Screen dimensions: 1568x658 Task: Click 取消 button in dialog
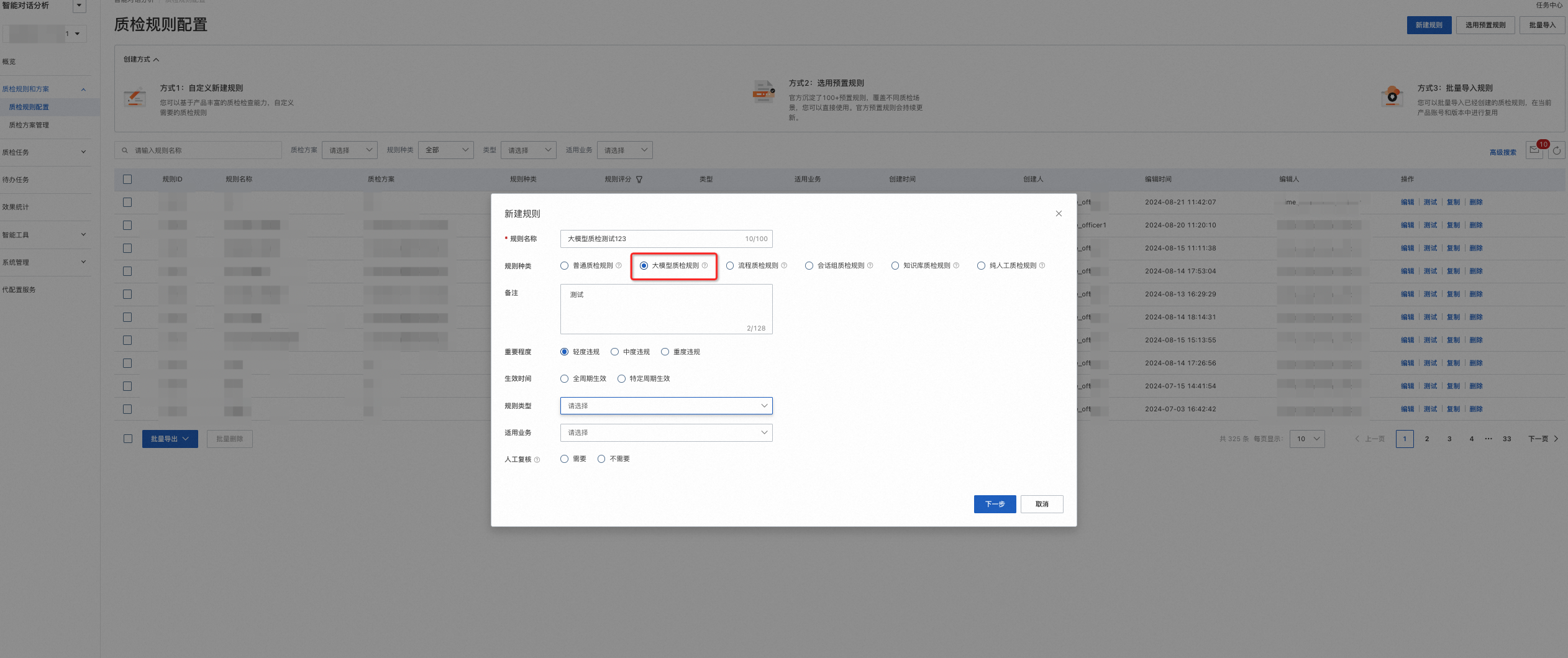pos(1042,504)
